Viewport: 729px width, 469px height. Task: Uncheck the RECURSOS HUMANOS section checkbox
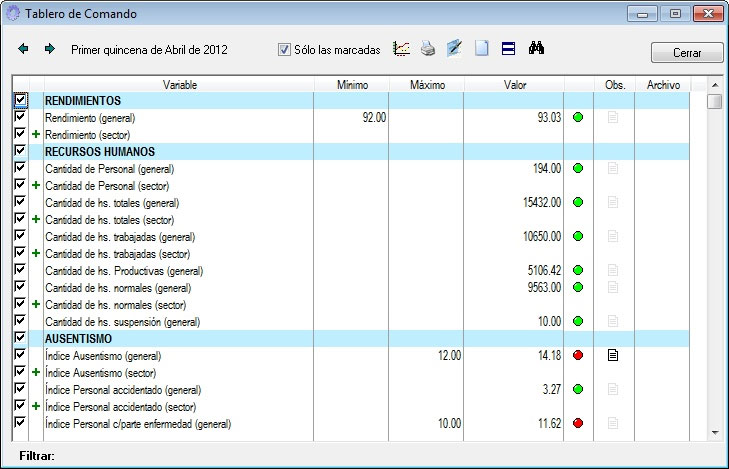[20, 151]
